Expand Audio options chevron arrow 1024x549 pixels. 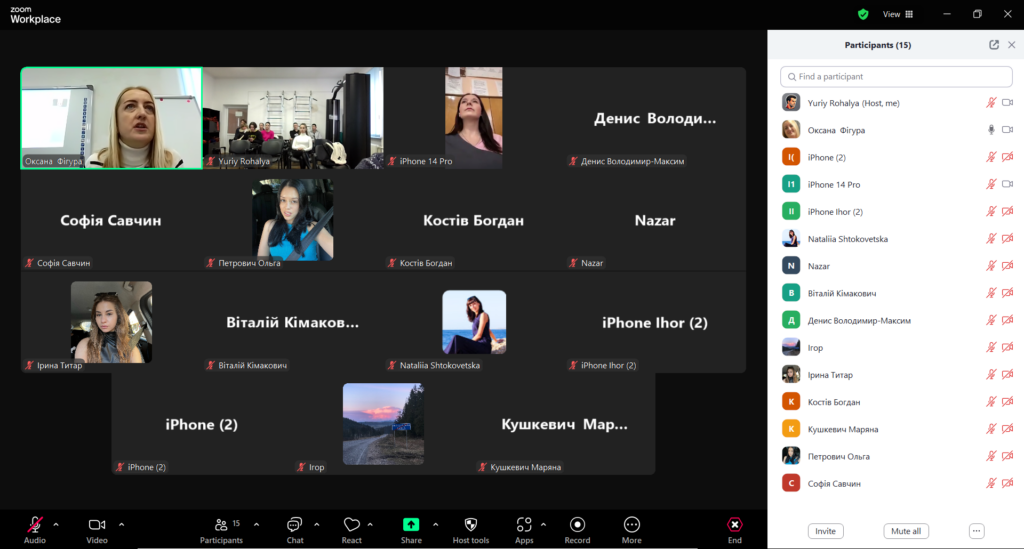coord(56,524)
